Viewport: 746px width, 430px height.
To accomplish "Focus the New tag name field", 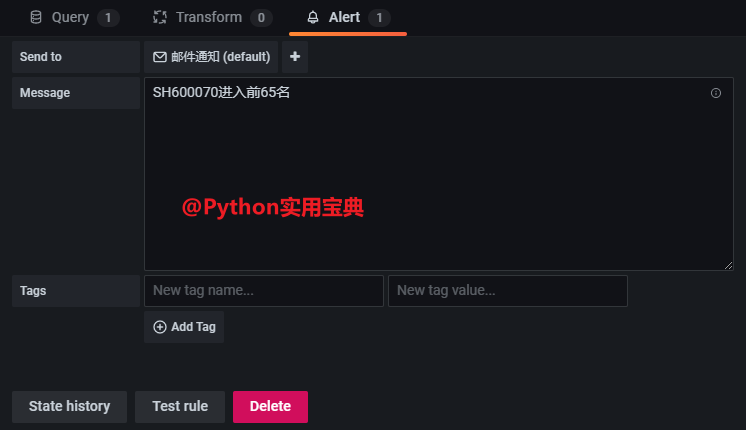I will click(x=263, y=291).
